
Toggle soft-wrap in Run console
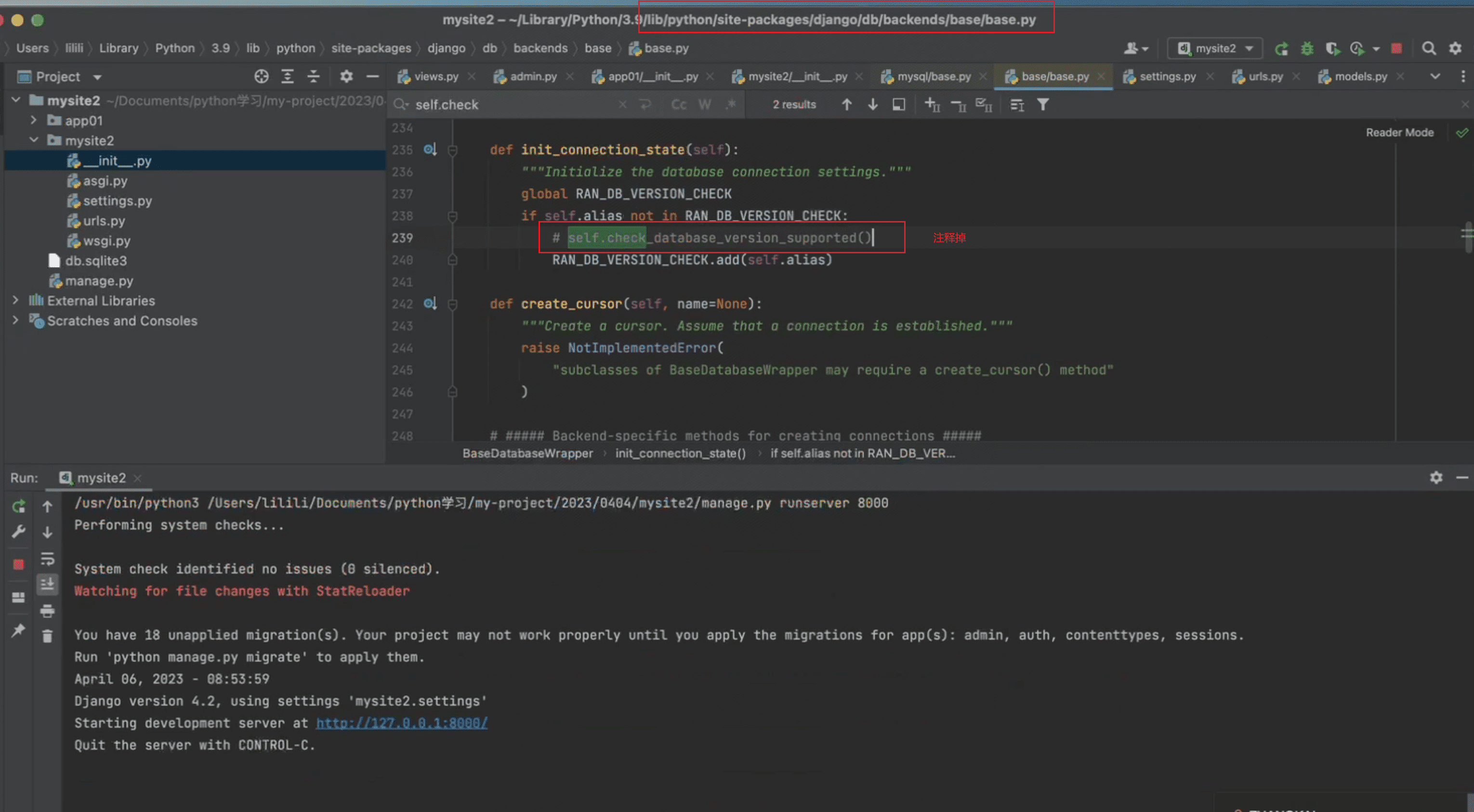(48, 559)
